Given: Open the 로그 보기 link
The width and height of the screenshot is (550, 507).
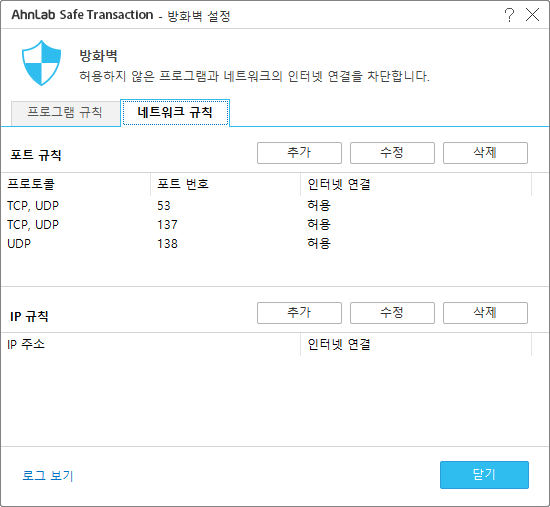Looking at the screenshot, I should pos(48,475).
